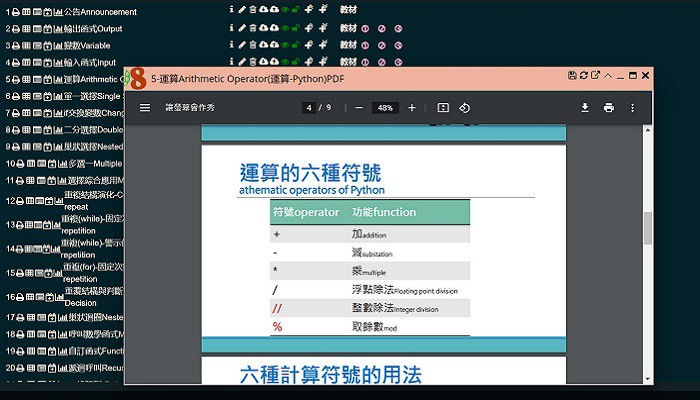700x400 pixels.
Task: Toggle the green lock on Output row
Action: click(x=295, y=29)
